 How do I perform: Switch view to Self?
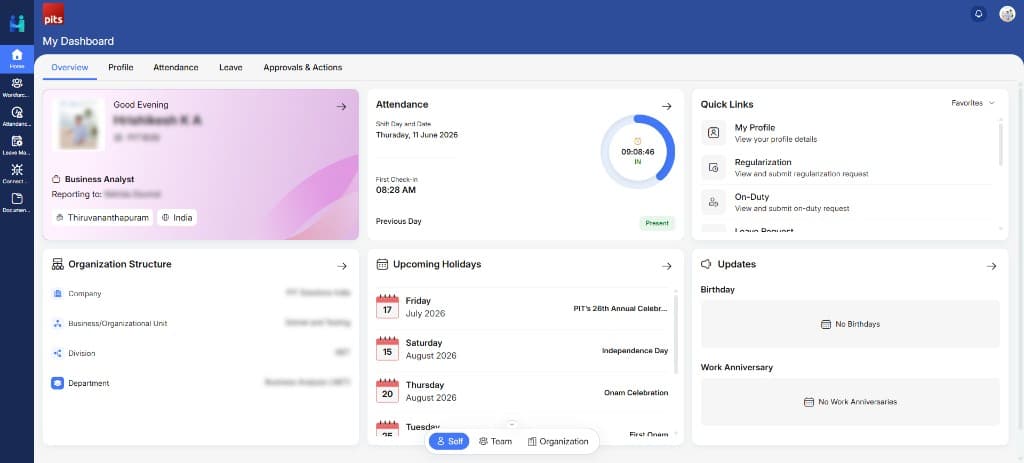[x=449, y=441]
